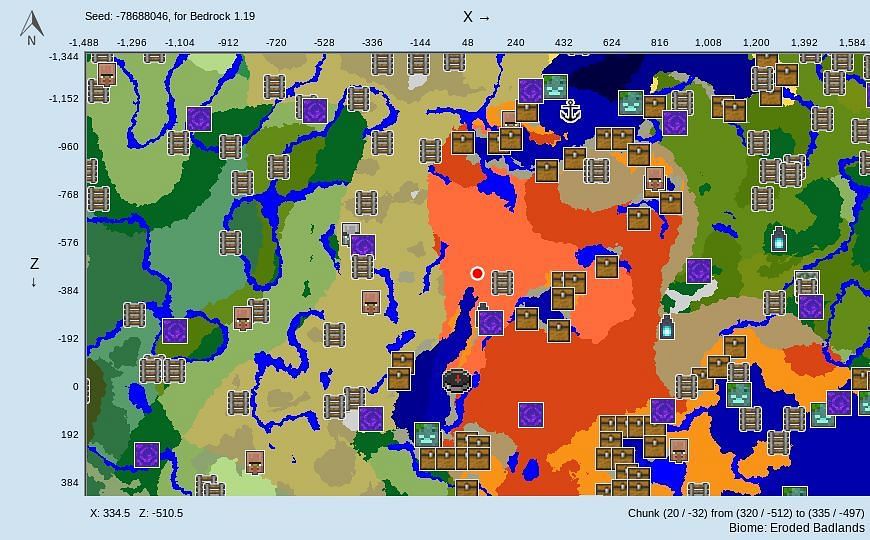This screenshot has width=870, height=540.
Task: Open the ancient city lantern in the dark green forest
Action: point(779,239)
